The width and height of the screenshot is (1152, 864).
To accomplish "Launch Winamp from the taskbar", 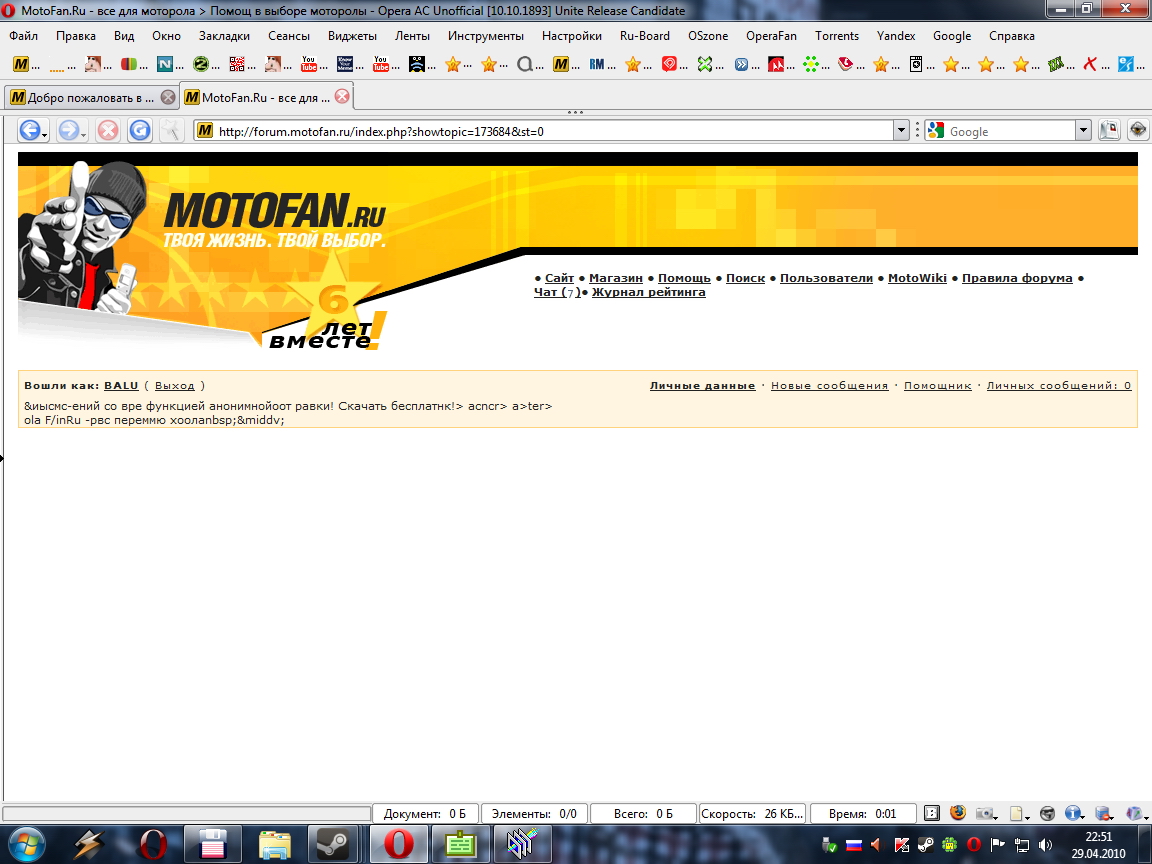I will coord(88,844).
